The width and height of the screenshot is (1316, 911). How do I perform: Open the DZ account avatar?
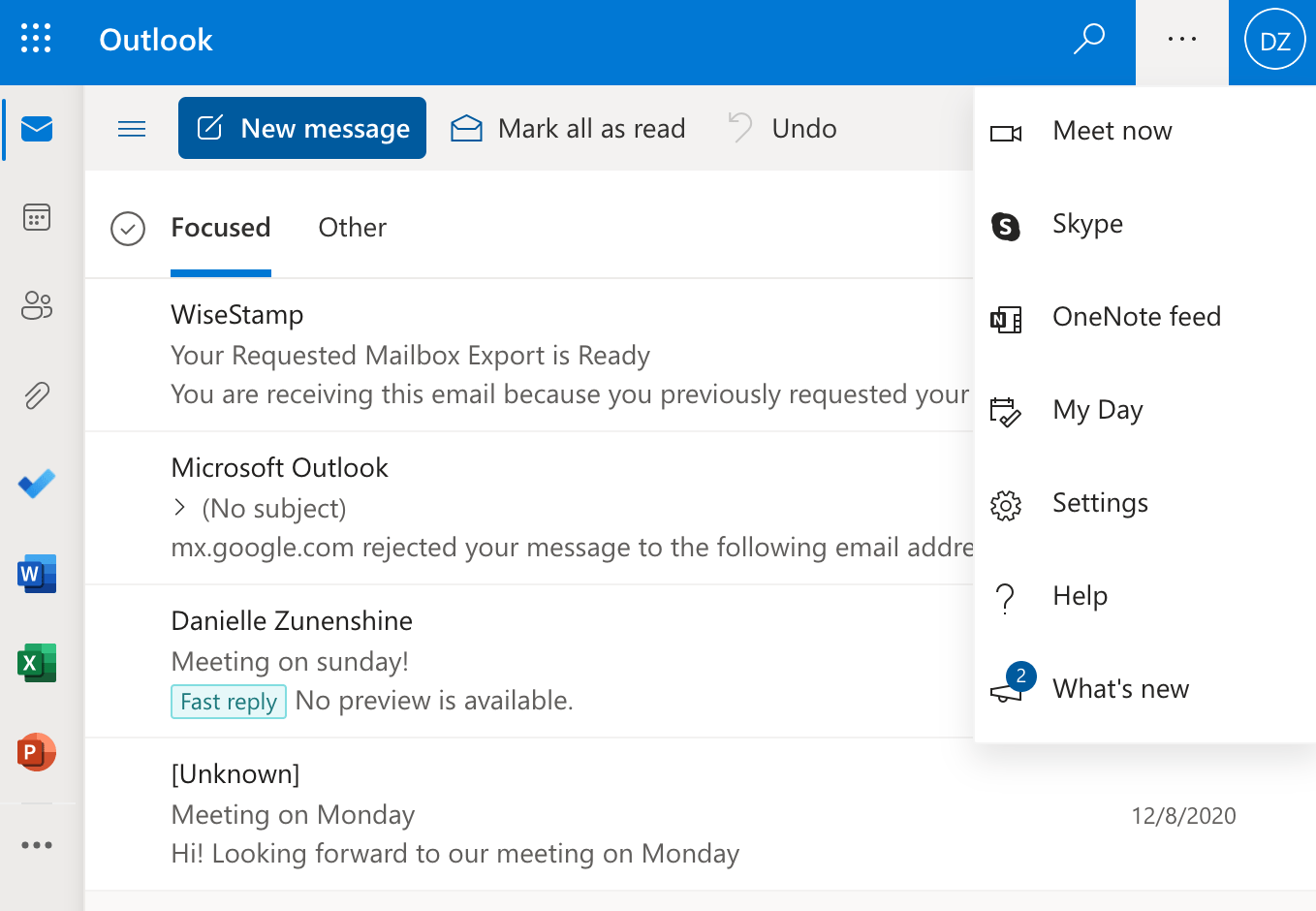(1274, 40)
